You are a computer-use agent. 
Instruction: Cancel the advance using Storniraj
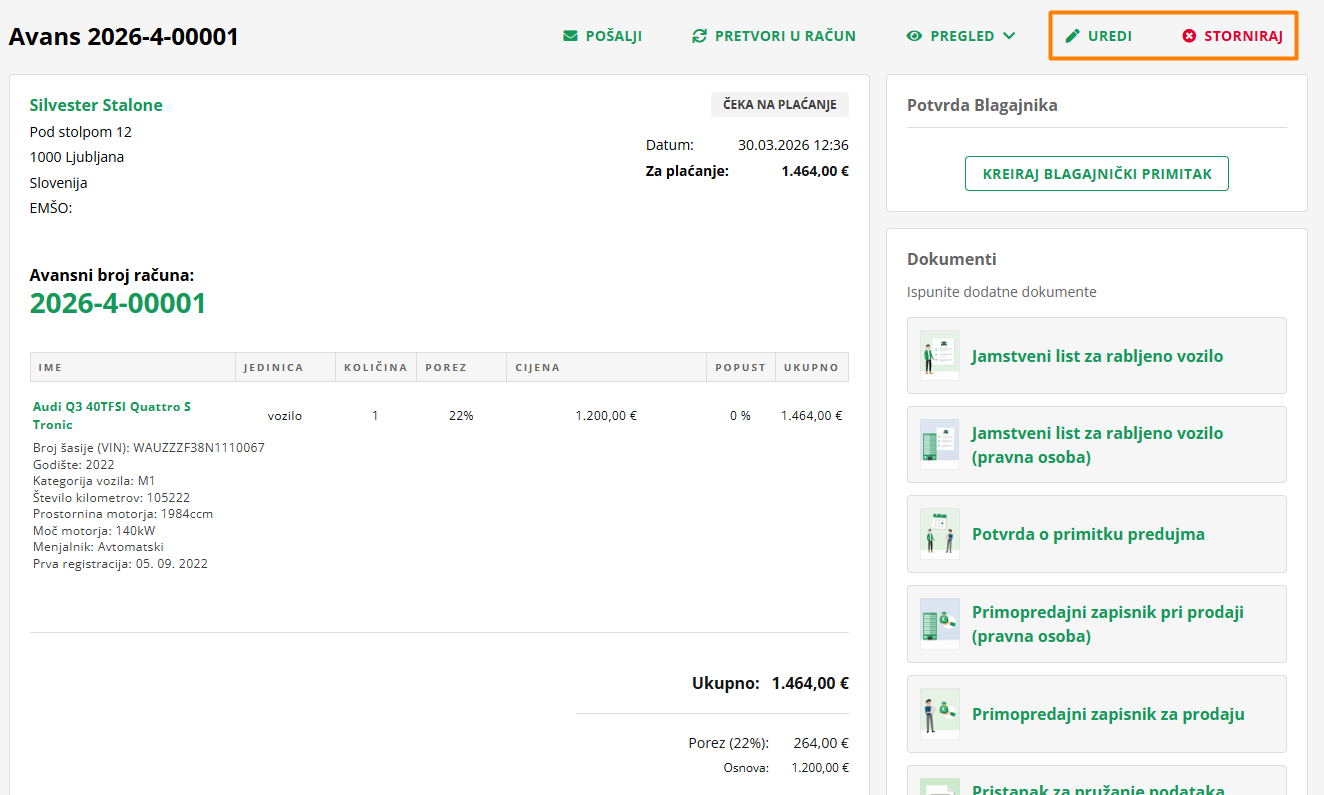(1232, 36)
